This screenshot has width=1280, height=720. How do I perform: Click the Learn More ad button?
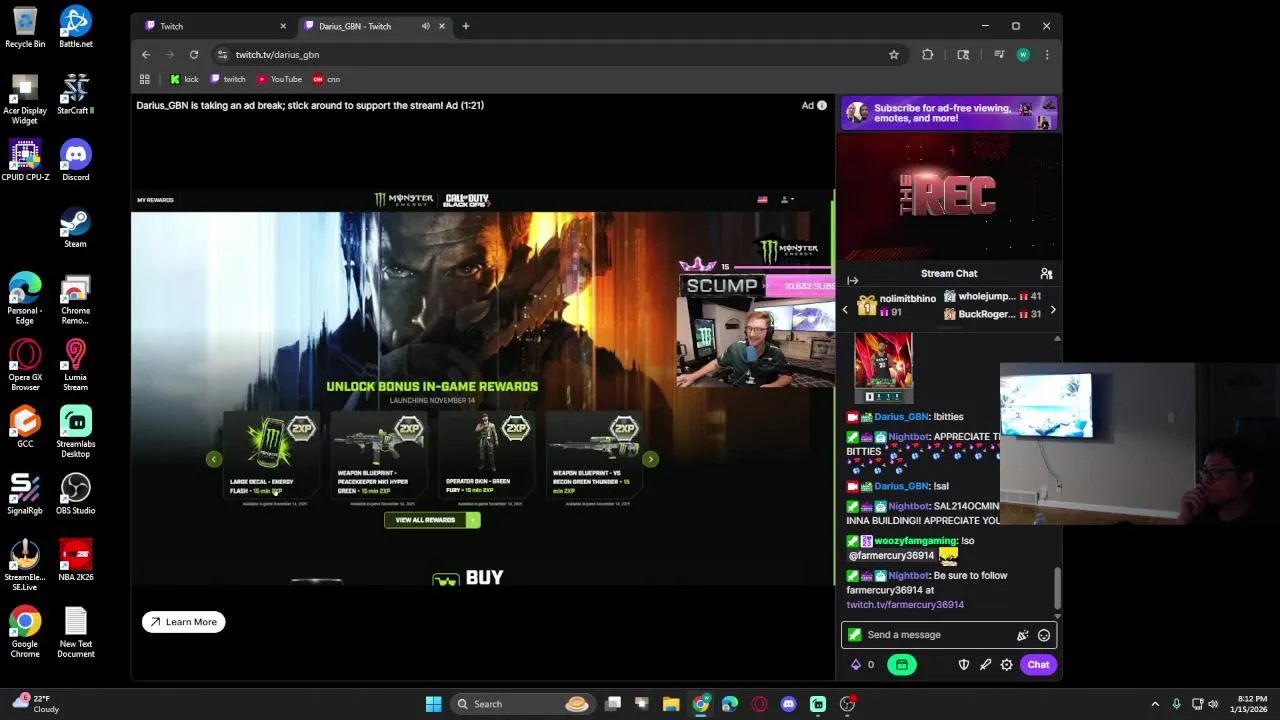[184, 622]
